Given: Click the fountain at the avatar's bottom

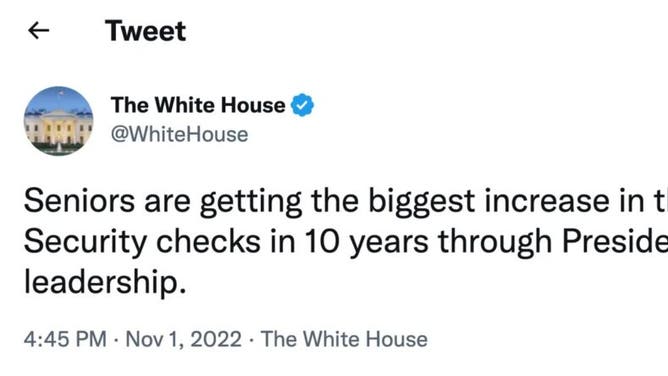Looking at the screenshot, I should [x=58, y=147].
